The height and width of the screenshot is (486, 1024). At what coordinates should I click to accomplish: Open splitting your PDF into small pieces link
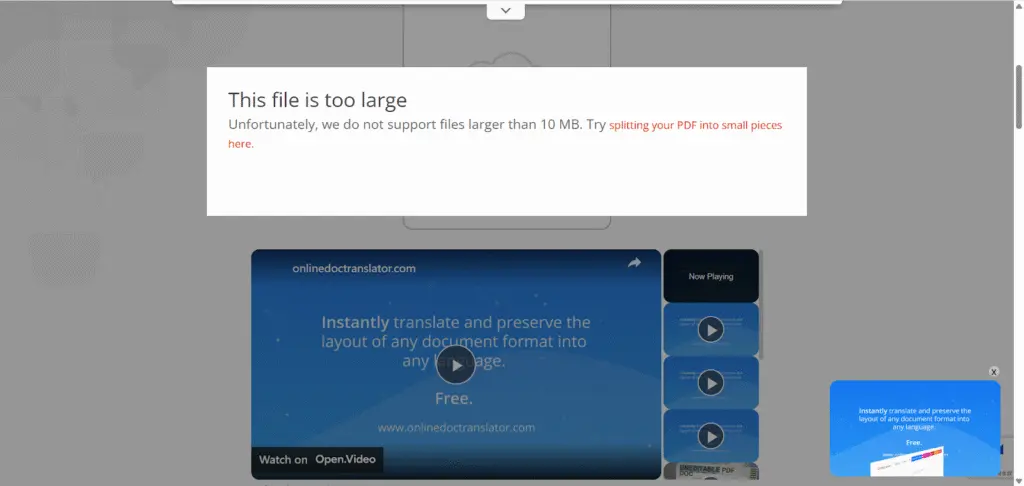pyautogui.click(x=695, y=126)
